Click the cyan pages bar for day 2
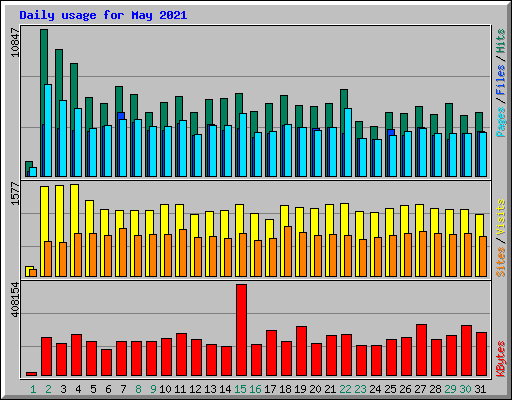Image resolution: width=512 pixels, height=400 pixels. pos(48,131)
